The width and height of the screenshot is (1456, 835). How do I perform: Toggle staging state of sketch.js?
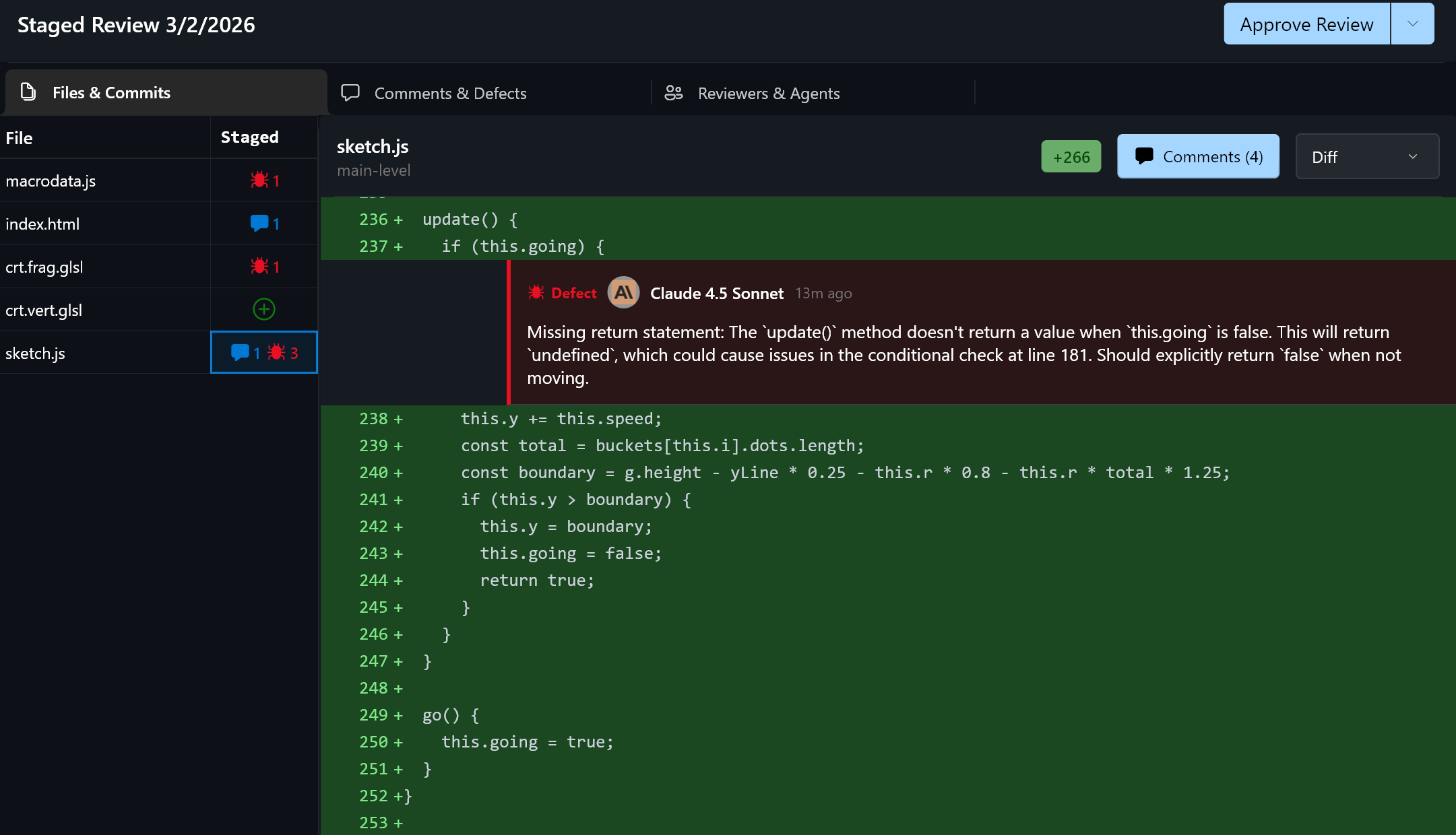pos(263,352)
